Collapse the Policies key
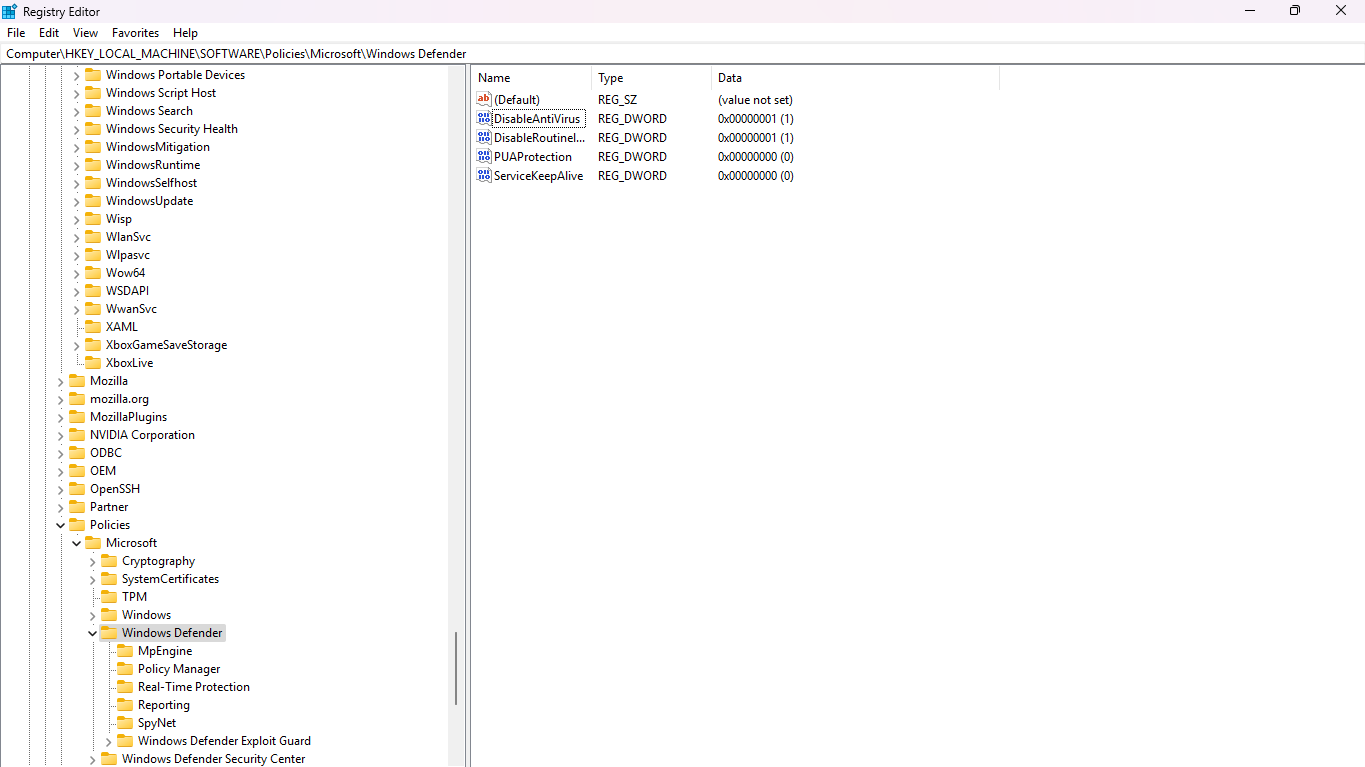 [60, 525]
